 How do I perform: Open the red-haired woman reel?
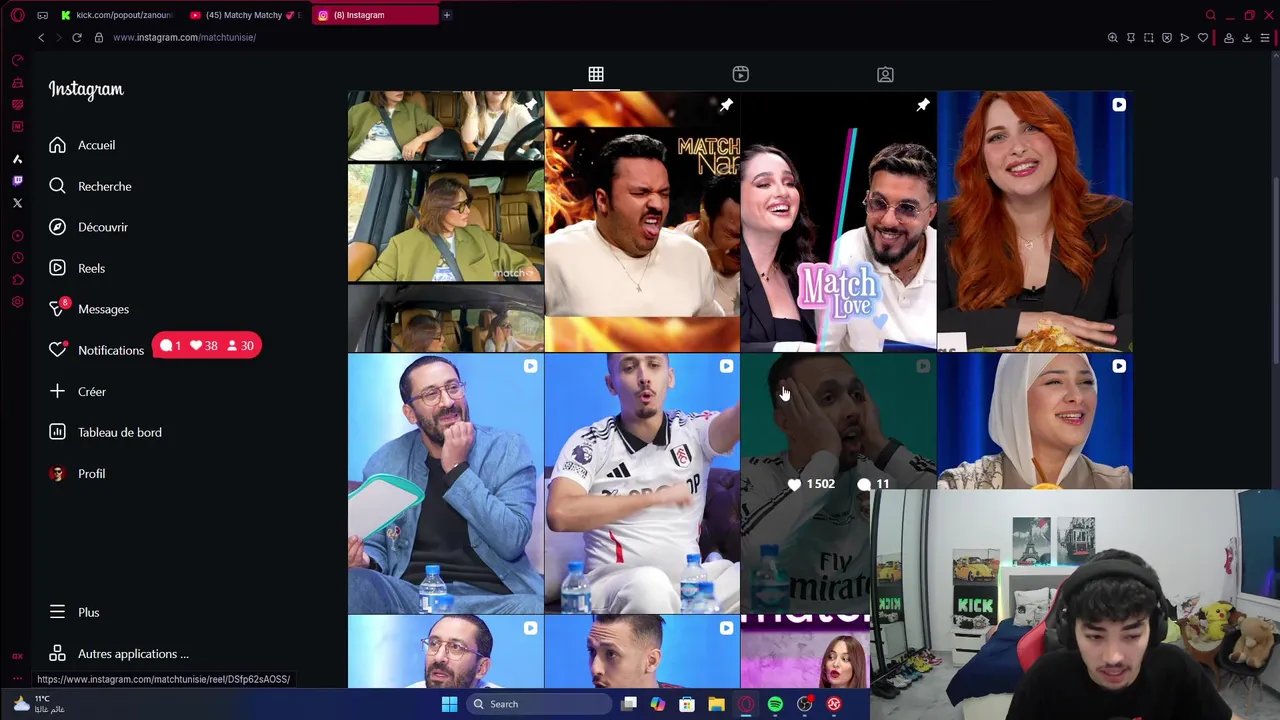[1034, 221]
